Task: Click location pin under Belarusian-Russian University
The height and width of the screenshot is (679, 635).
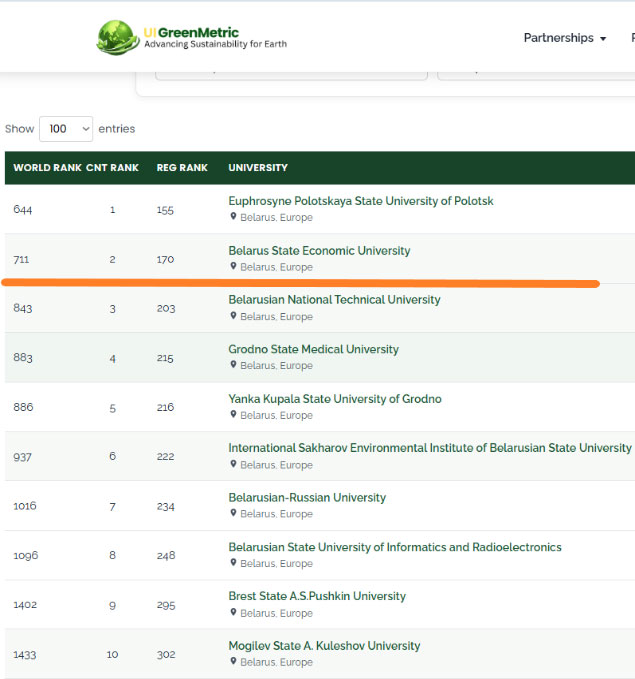Action: [x=233, y=513]
